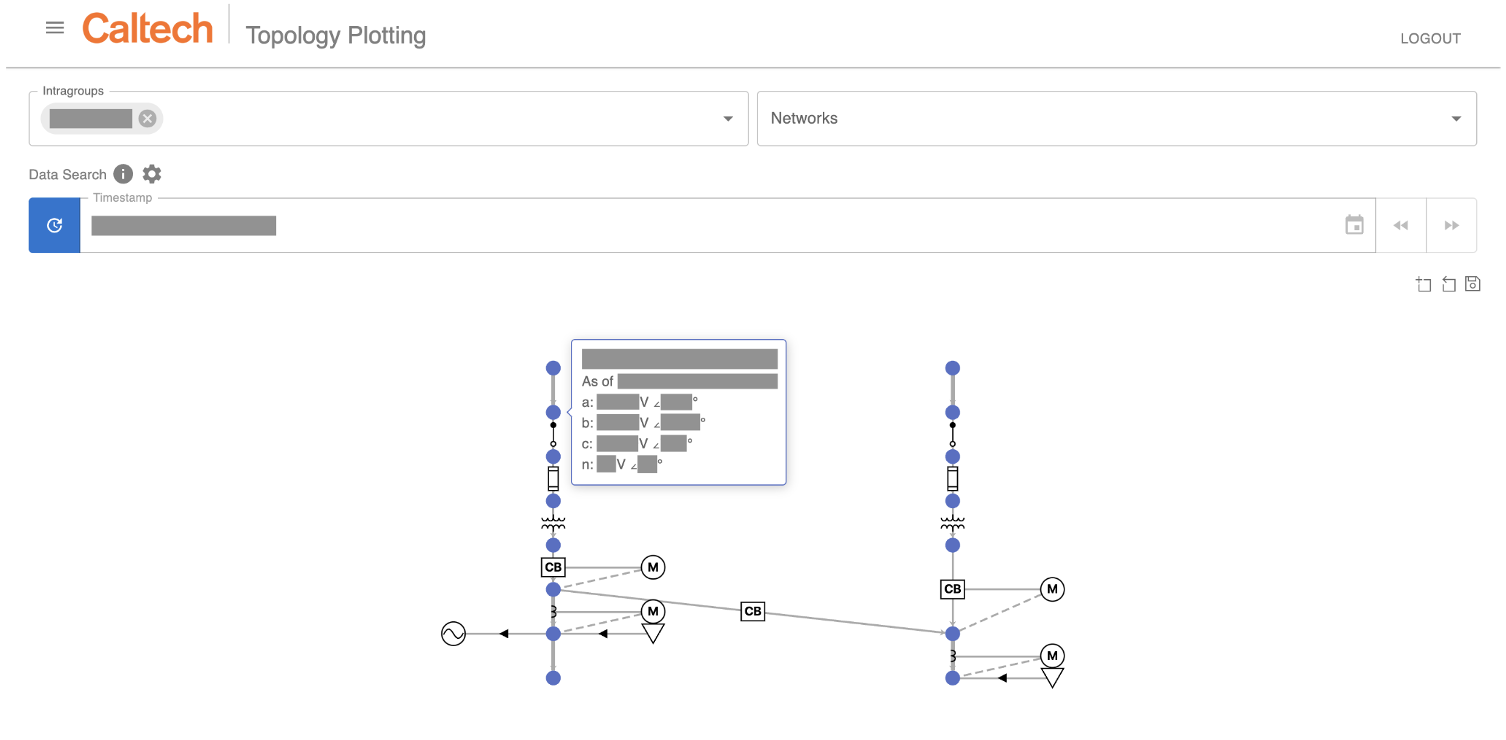Viewport: 1506px width, 740px height.
Task: Click the Caltech logo link
Action: click(x=148, y=28)
